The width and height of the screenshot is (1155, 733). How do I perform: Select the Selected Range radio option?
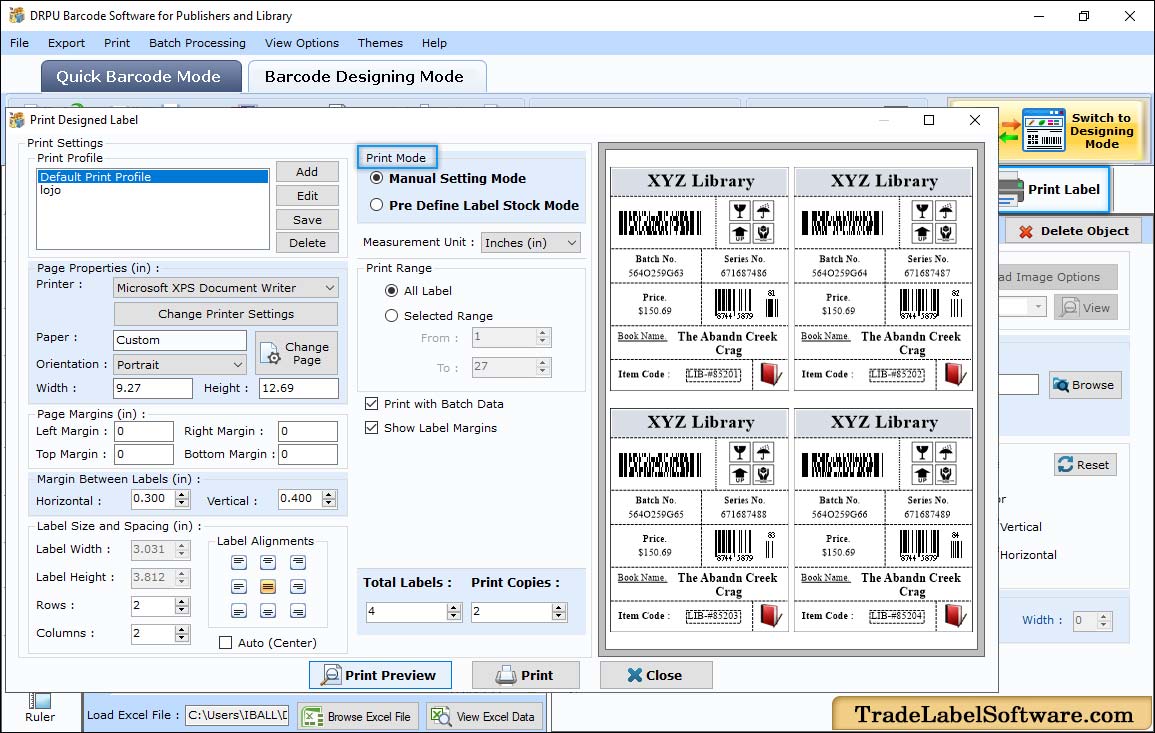391,316
